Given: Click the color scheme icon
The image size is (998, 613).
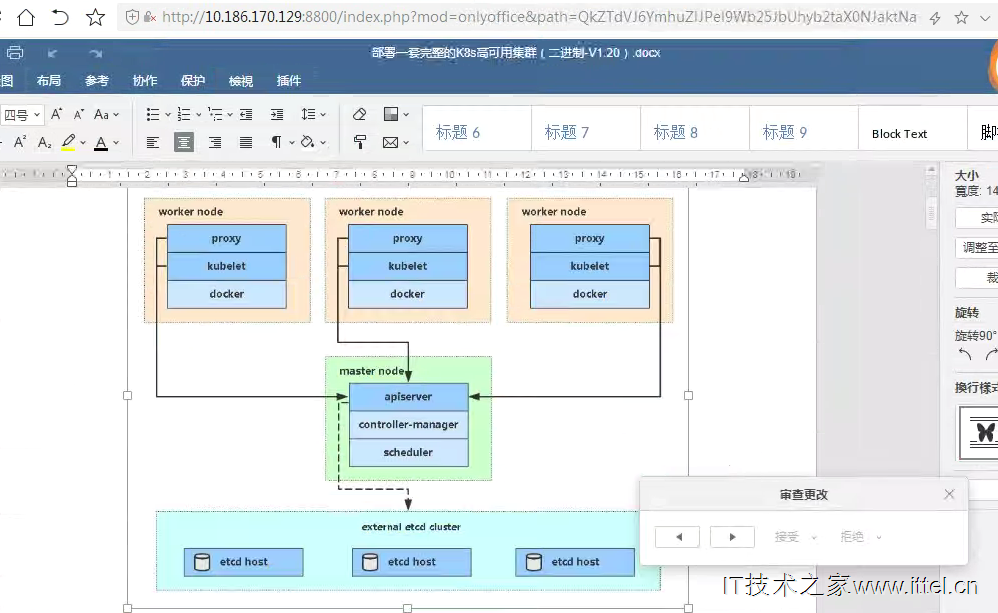Looking at the screenshot, I should (391, 115).
